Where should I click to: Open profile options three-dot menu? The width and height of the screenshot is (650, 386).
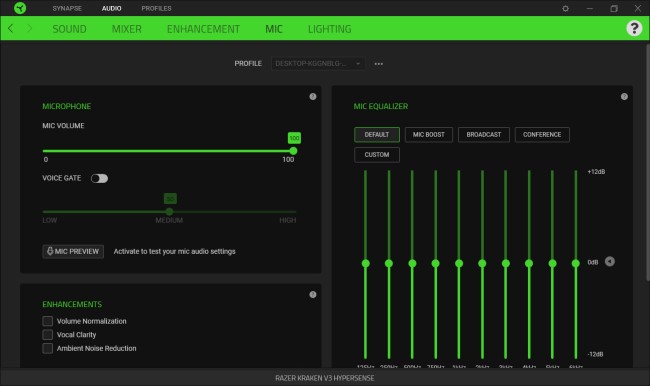[378, 64]
